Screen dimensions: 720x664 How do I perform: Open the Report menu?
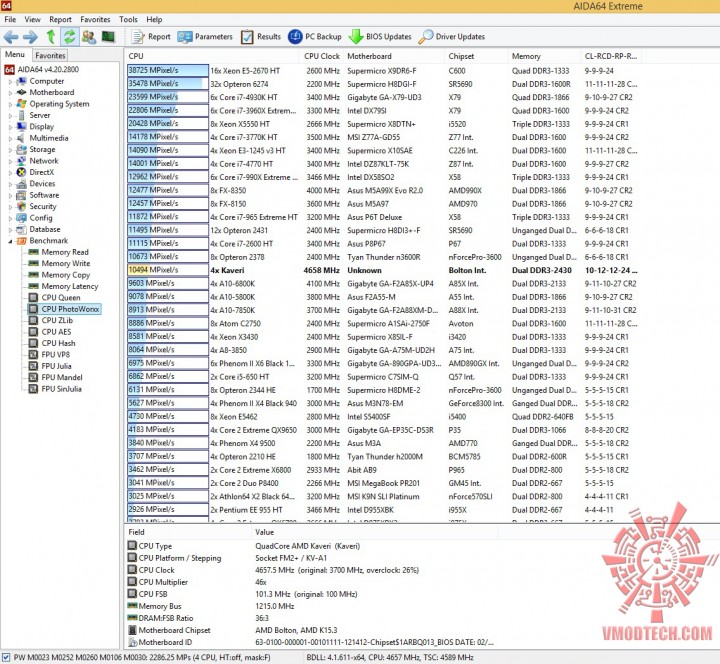pyautogui.click(x=61, y=19)
